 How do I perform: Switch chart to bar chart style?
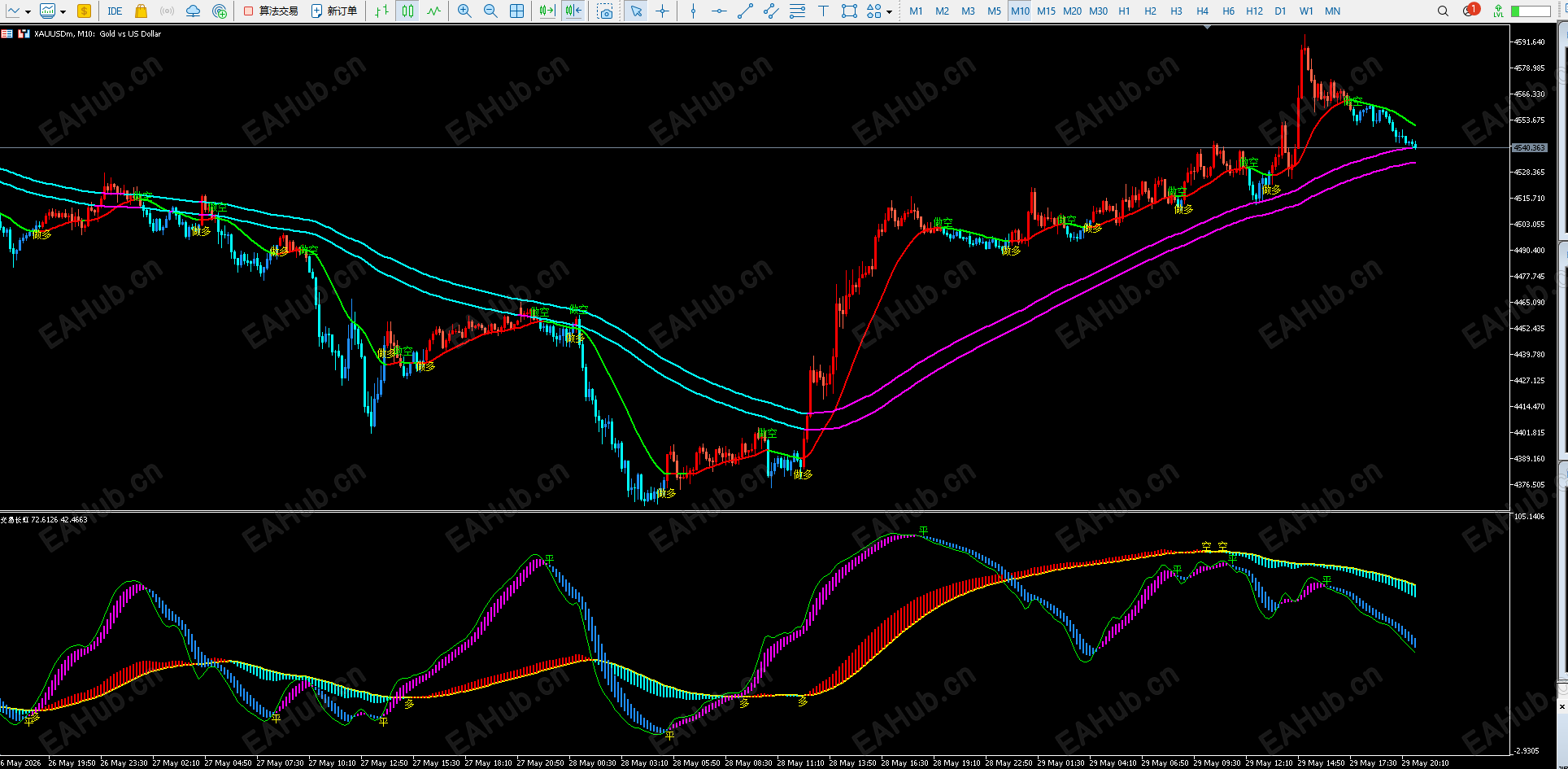pyautogui.click(x=381, y=11)
